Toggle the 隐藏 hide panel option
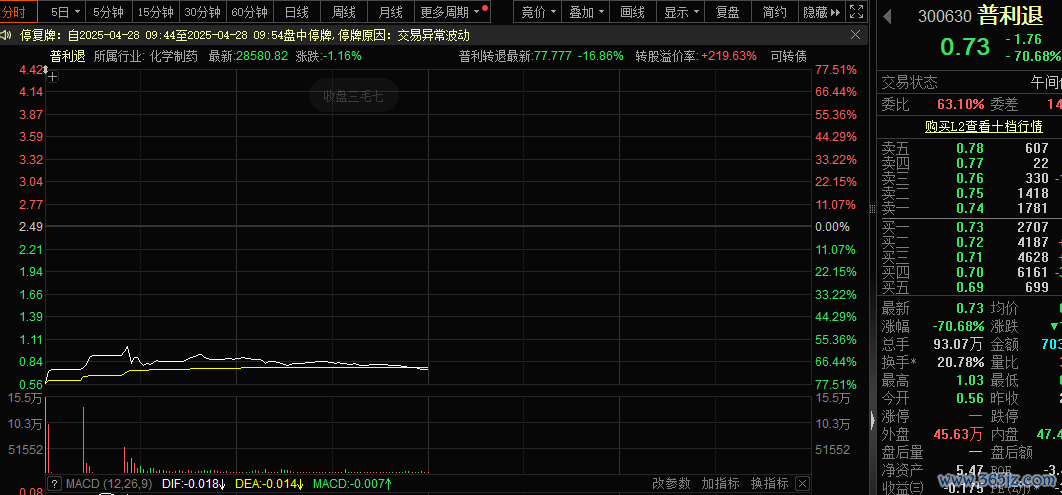The image size is (1062, 495). click(x=815, y=12)
